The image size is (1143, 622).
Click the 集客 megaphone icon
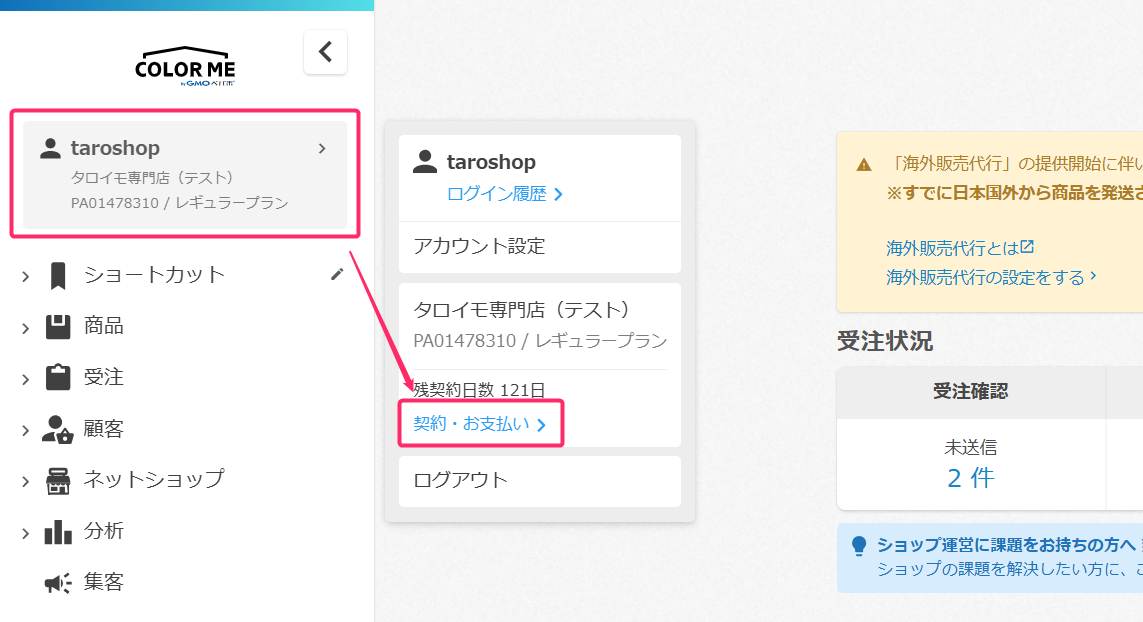point(58,582)
